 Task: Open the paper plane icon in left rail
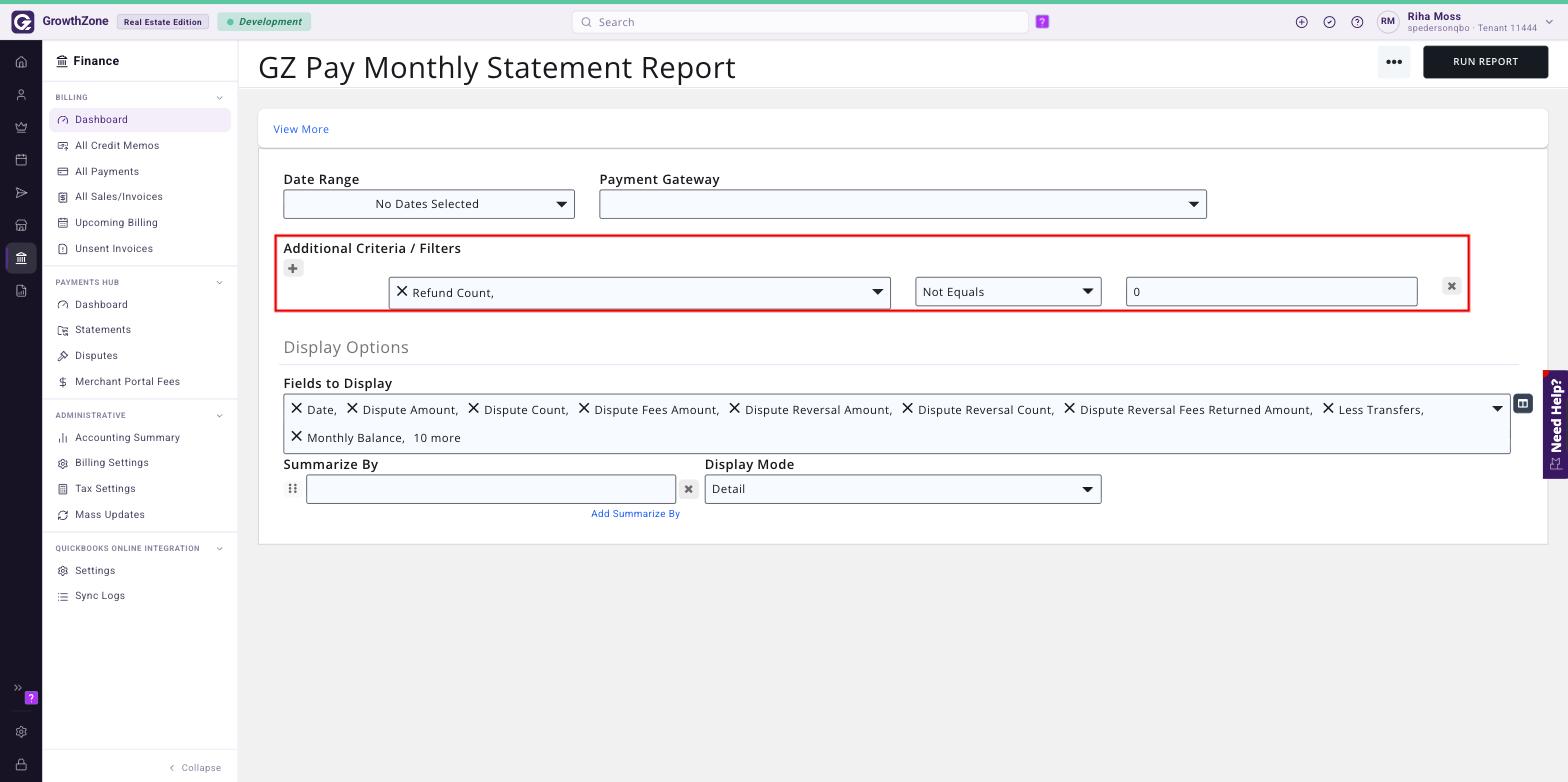pyautogui.click(x=21, y=193)
